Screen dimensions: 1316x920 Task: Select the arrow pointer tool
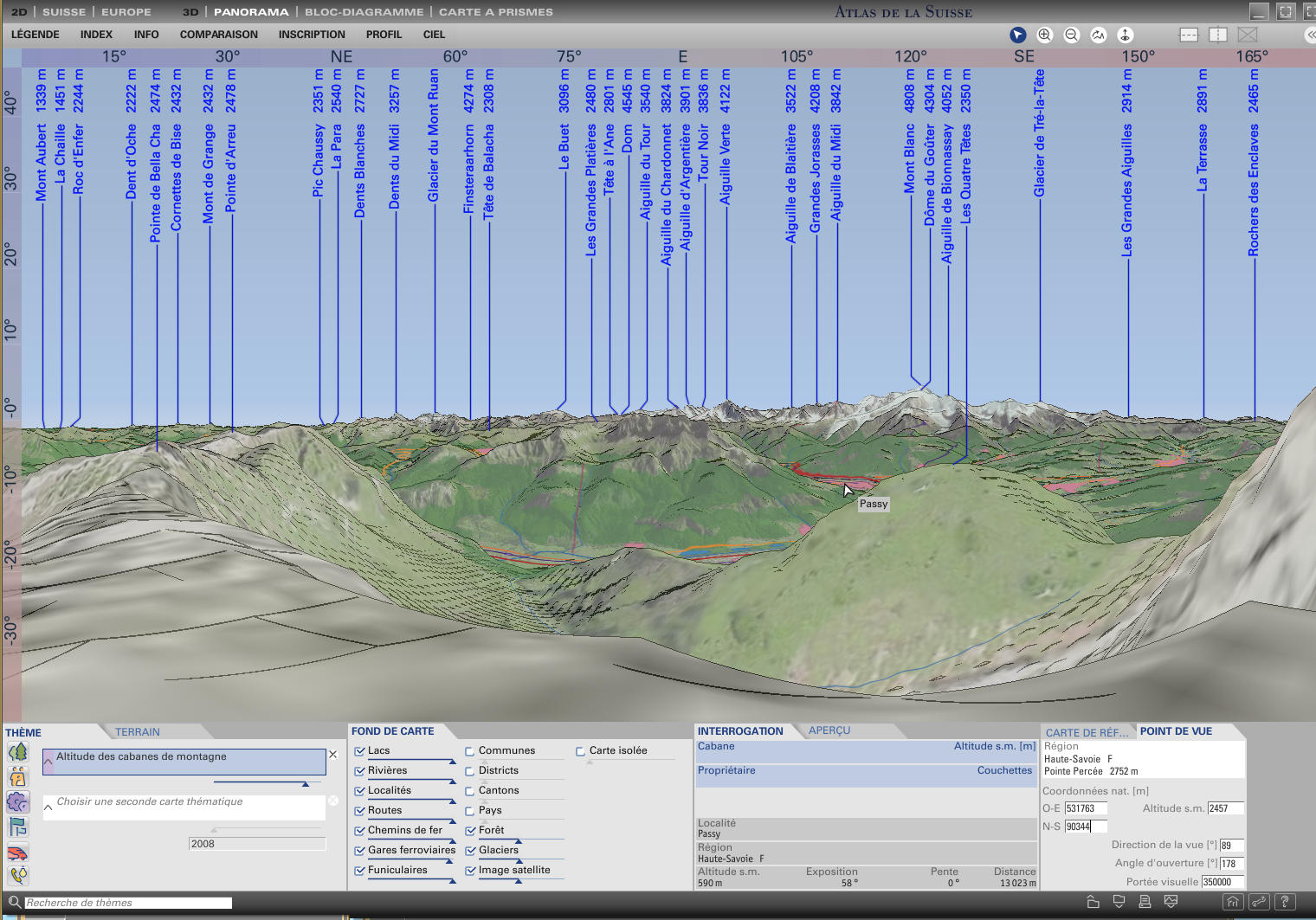pos(1017,35)
